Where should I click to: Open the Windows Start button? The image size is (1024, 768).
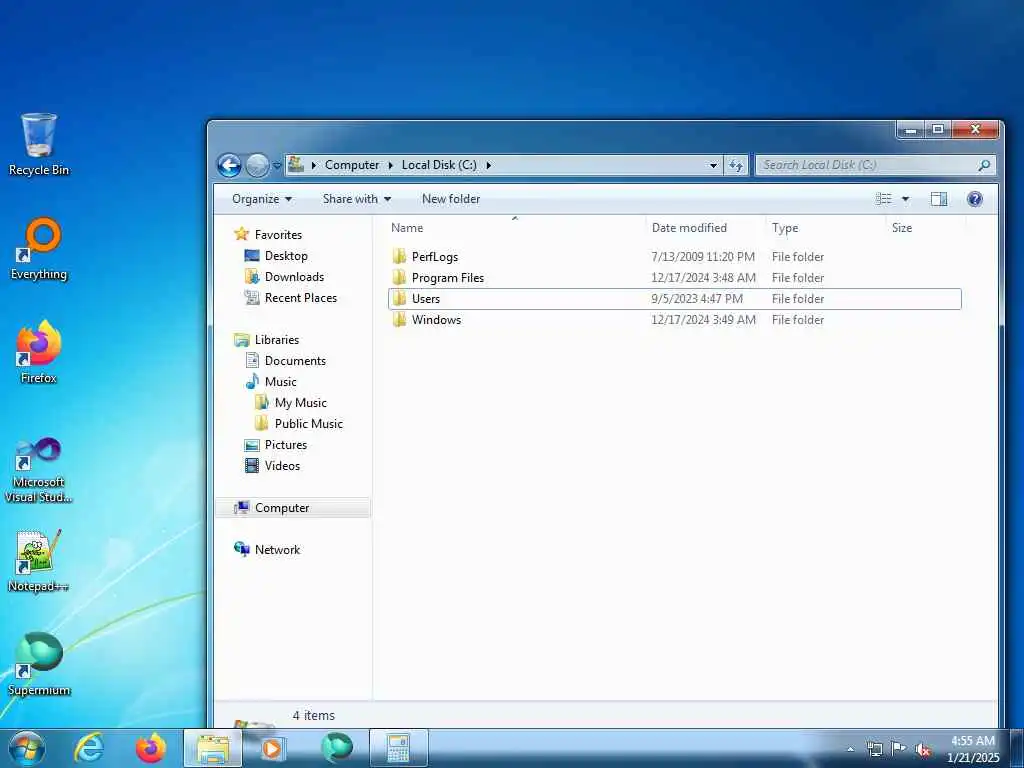[27, 748]
